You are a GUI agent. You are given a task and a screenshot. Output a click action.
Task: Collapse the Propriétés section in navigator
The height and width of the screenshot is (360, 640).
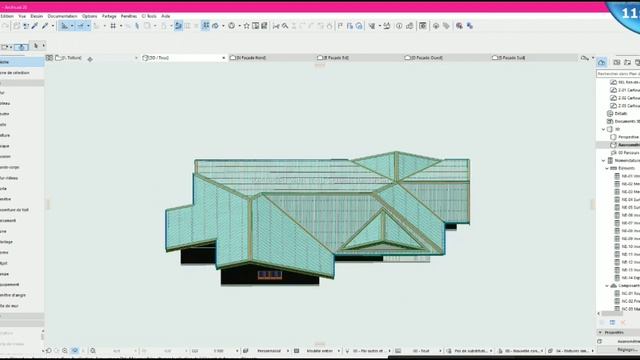pos(600,333)
